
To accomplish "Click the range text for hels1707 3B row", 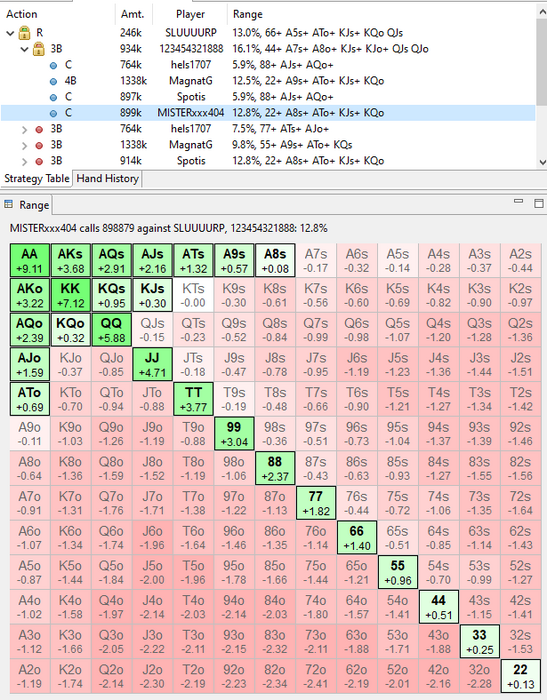I will click(280, 129).
